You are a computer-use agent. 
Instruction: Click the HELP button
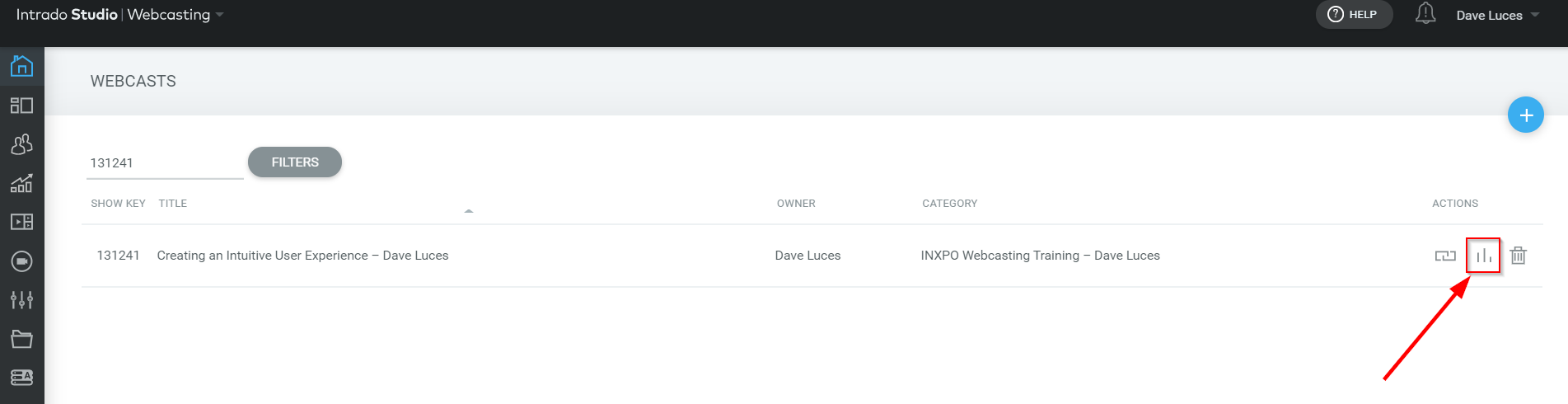(x=1354, y=15)
